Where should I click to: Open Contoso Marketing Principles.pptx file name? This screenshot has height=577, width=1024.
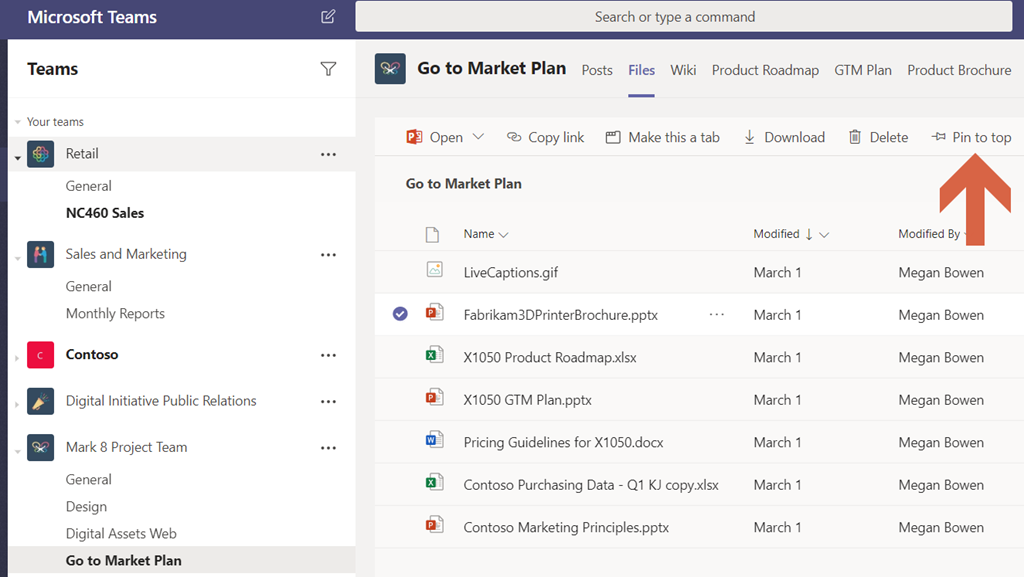[566, 527]
